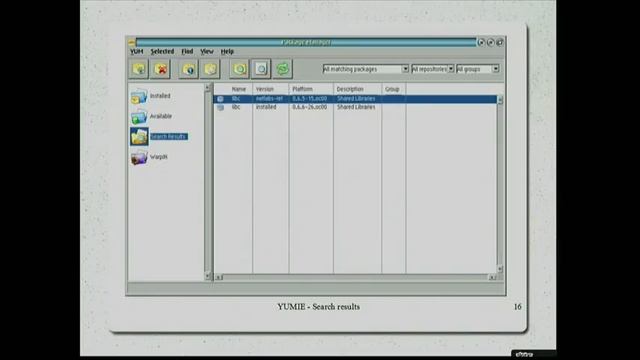Screen dimensions: 640x360
Task: Click the package list scroll down arrow
Action: (500, 269)
